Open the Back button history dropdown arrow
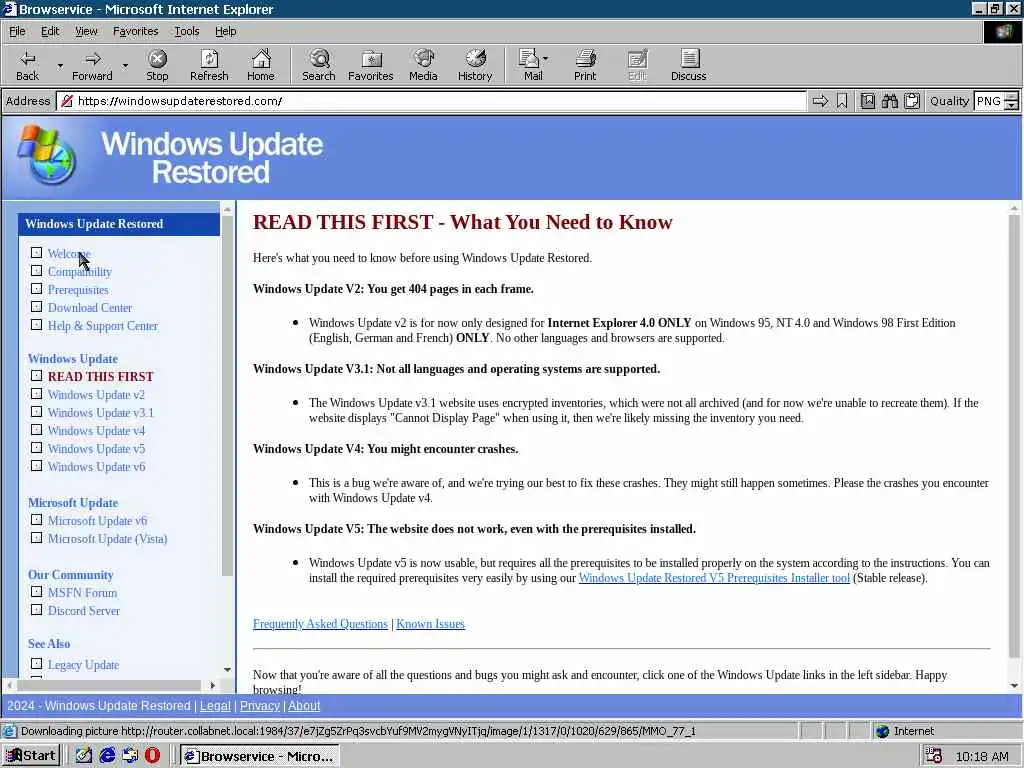Image resolution: width=1024 pixels, height=768 pixels. 60,66
